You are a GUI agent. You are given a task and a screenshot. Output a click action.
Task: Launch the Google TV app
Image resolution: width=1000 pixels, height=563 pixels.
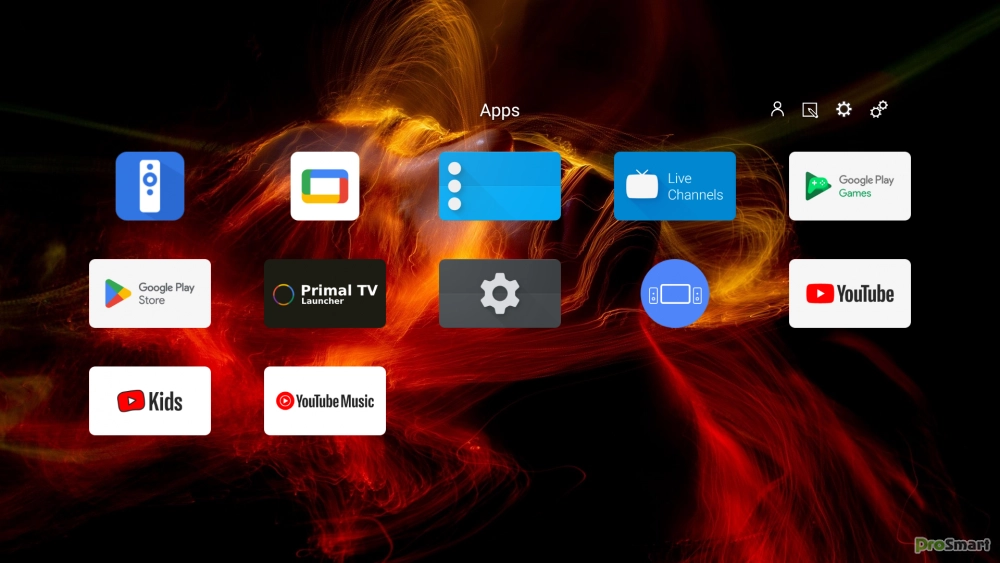point(325,186)
